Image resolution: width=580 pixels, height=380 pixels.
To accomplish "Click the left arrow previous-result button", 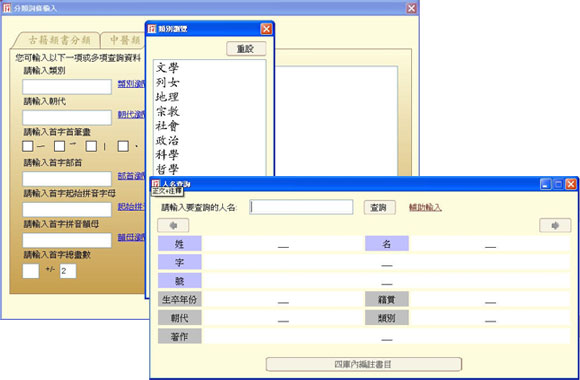I will [173, 225].
